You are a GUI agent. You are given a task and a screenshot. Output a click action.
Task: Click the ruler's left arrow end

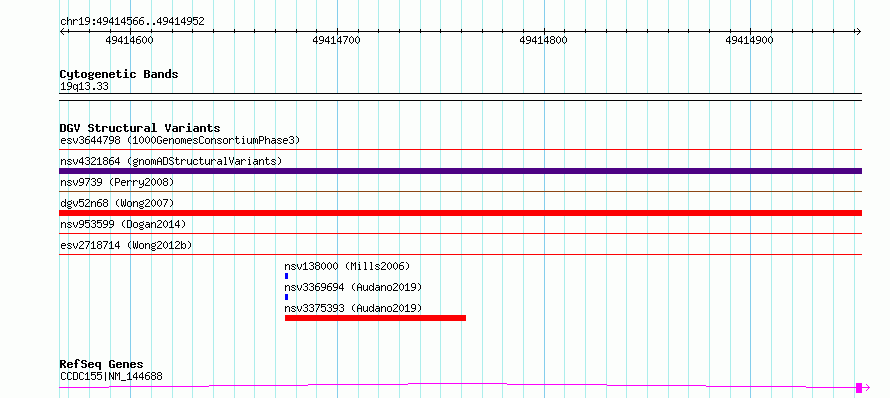pos(62,31)
